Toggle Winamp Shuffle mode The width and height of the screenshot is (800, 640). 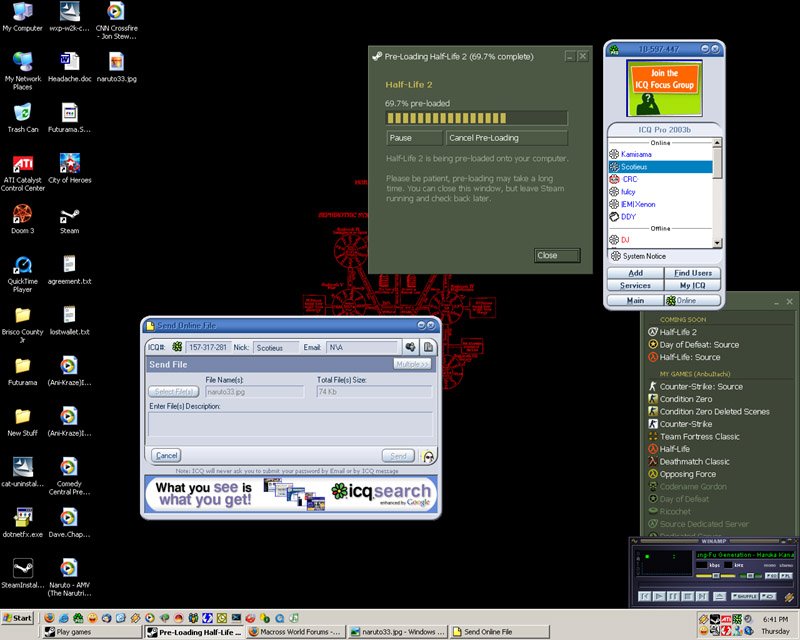pos(744,596)
